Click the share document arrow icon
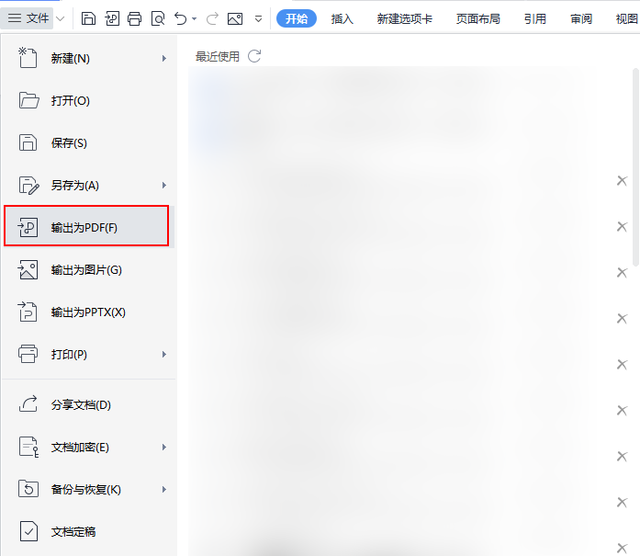This screenshot has width=640, height=556. pyautogui.click(x=28, y=404)
